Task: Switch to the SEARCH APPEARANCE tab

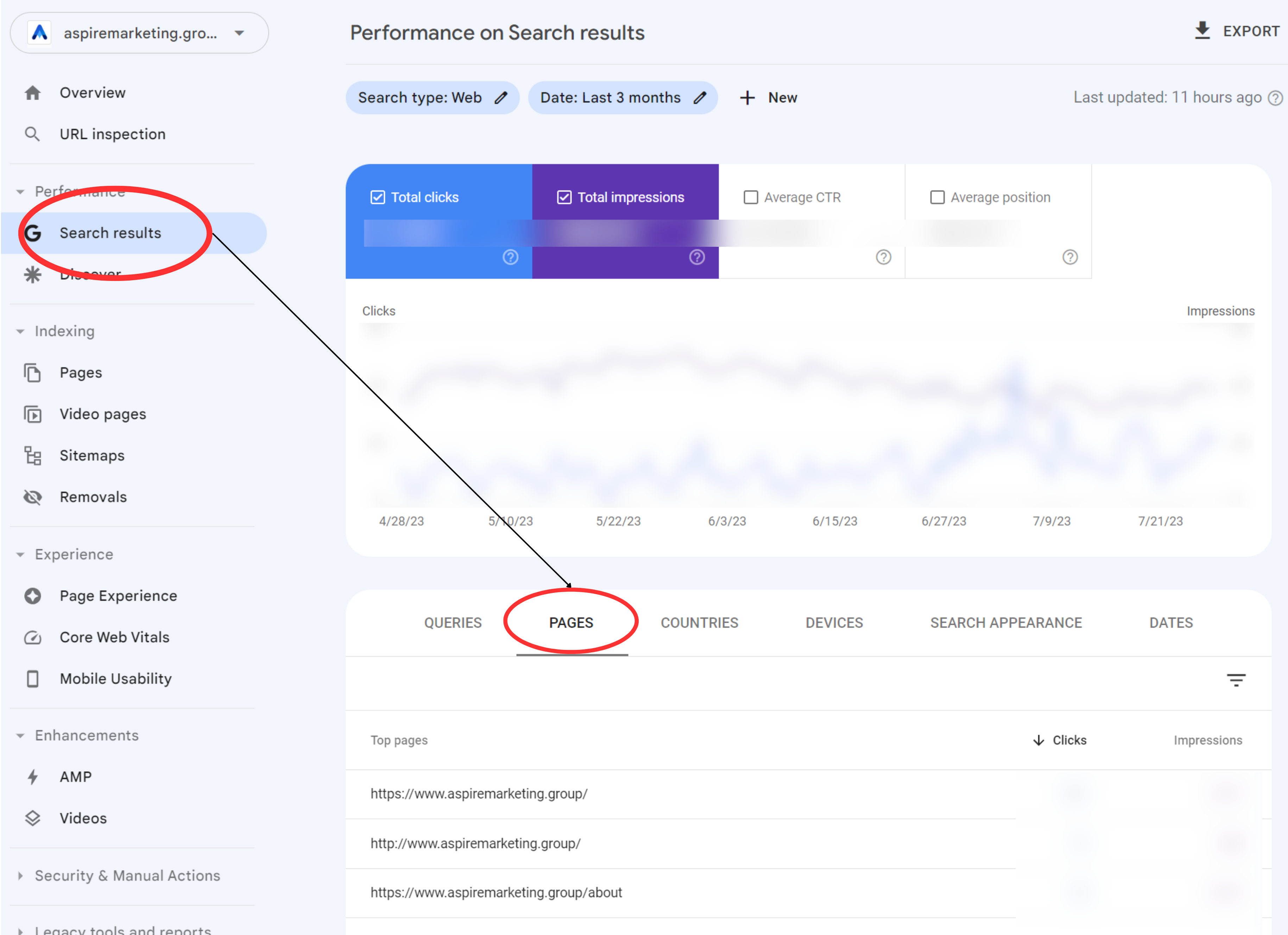Action: [1006, 622]
